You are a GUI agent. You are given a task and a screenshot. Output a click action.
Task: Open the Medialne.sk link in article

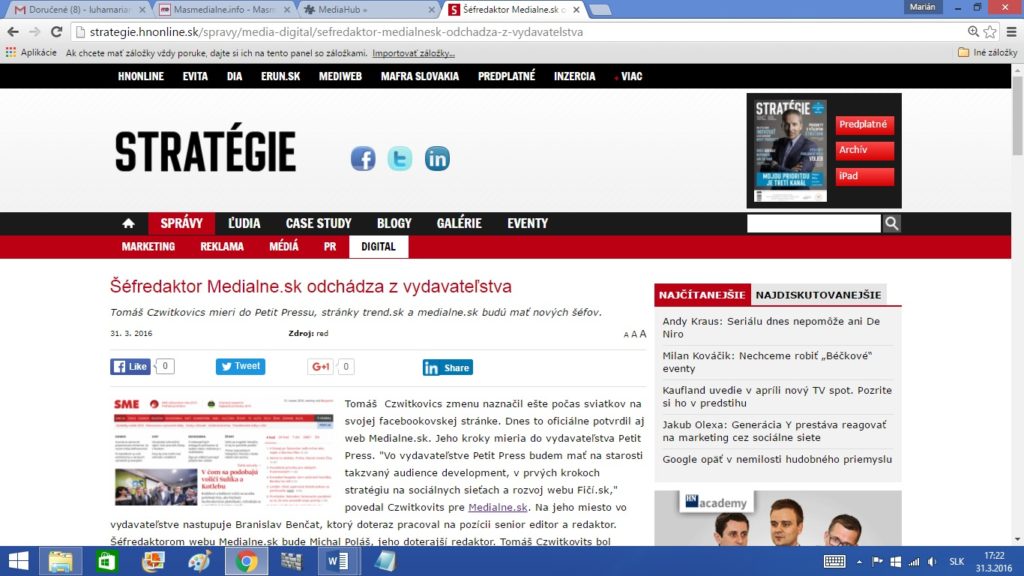(x=497, y=508)
